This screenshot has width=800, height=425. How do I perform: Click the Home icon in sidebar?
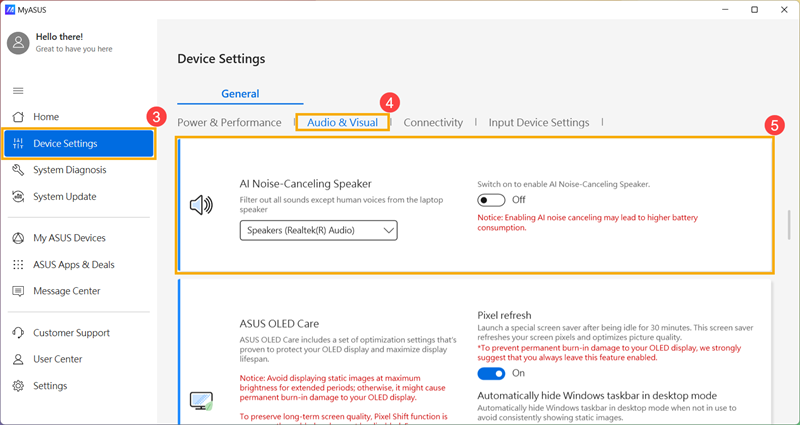click(18, 117)
